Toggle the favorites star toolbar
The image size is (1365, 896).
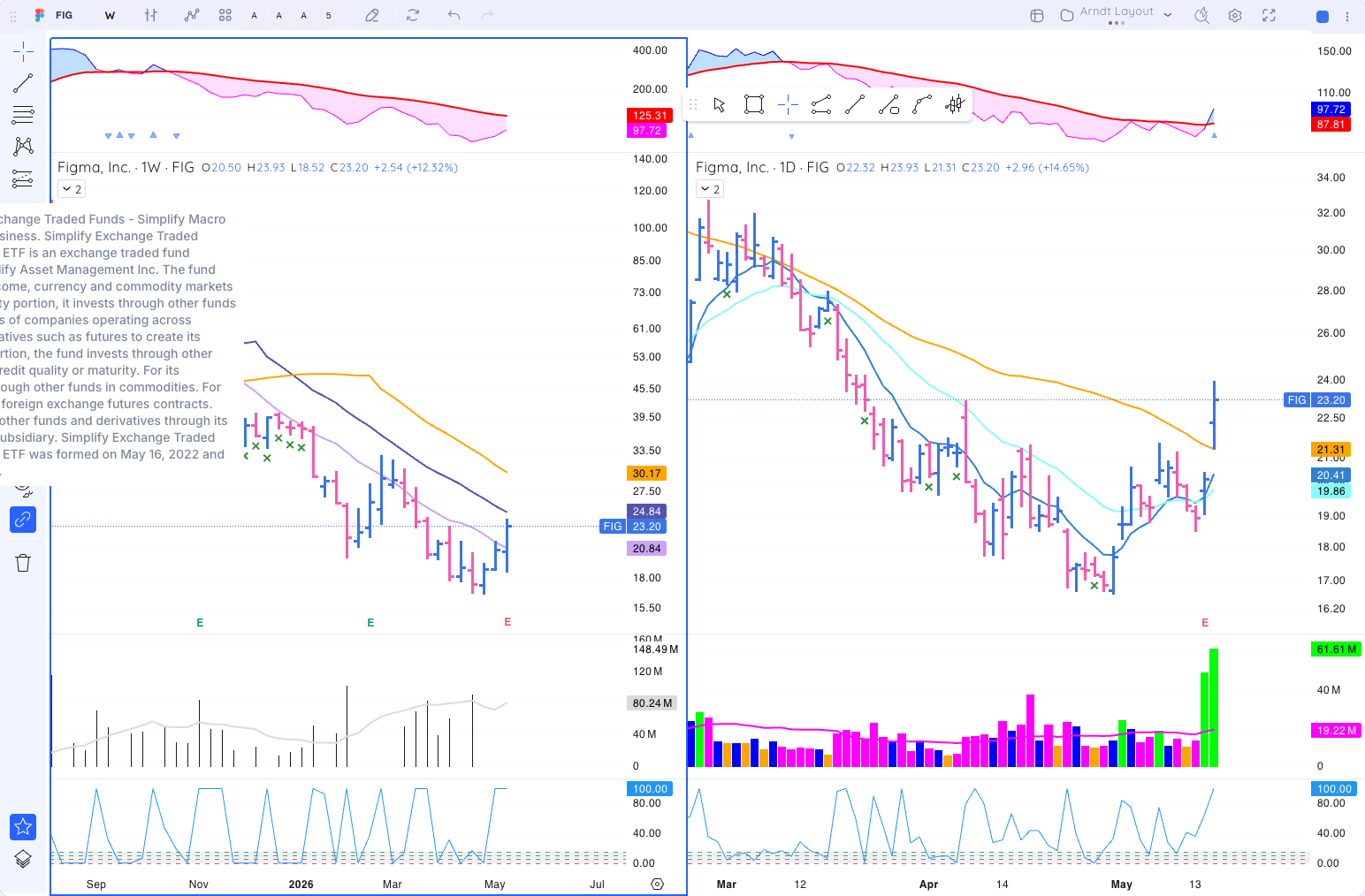click(x=23, y=827)
